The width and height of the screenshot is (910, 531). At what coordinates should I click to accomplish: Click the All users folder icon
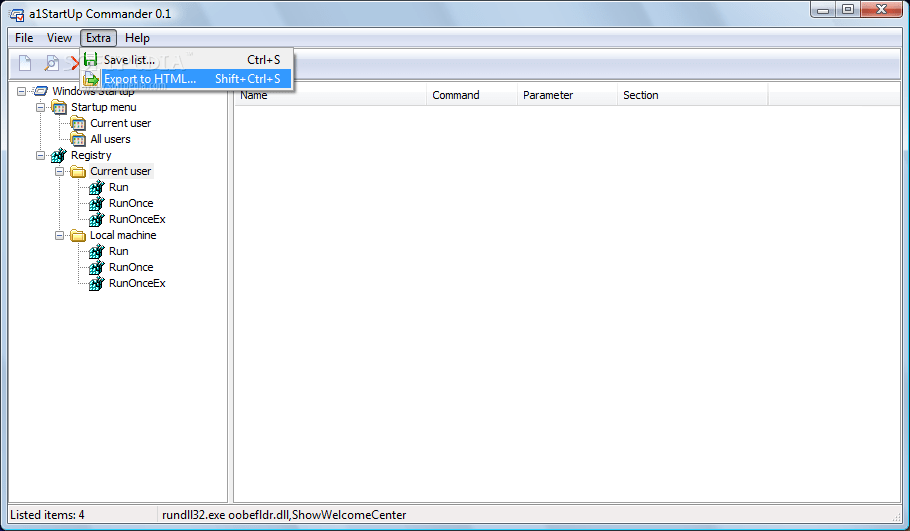[78, 139]
